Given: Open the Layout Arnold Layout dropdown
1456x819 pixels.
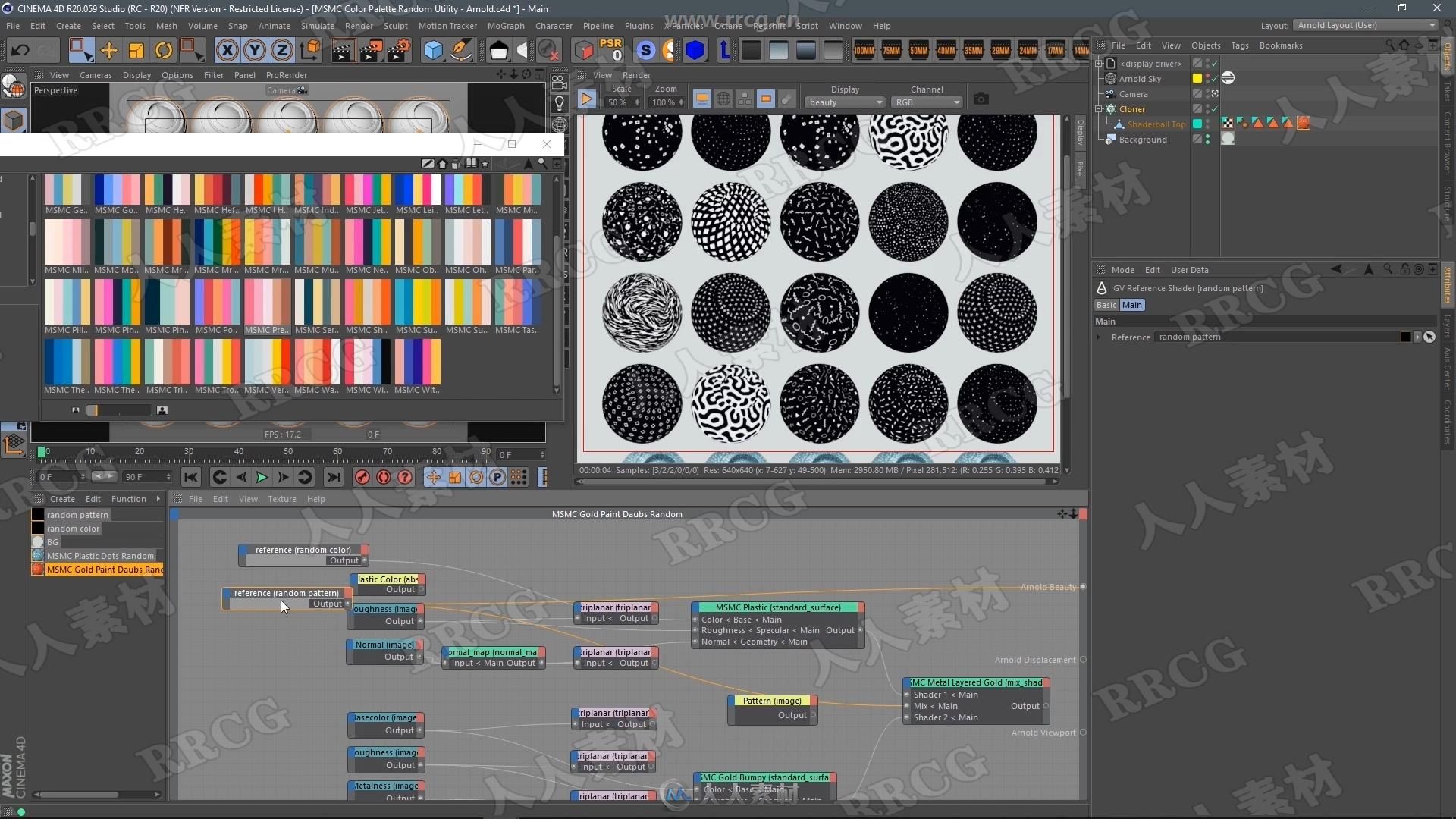Looking at the screenshot, I should [1365, 25].
